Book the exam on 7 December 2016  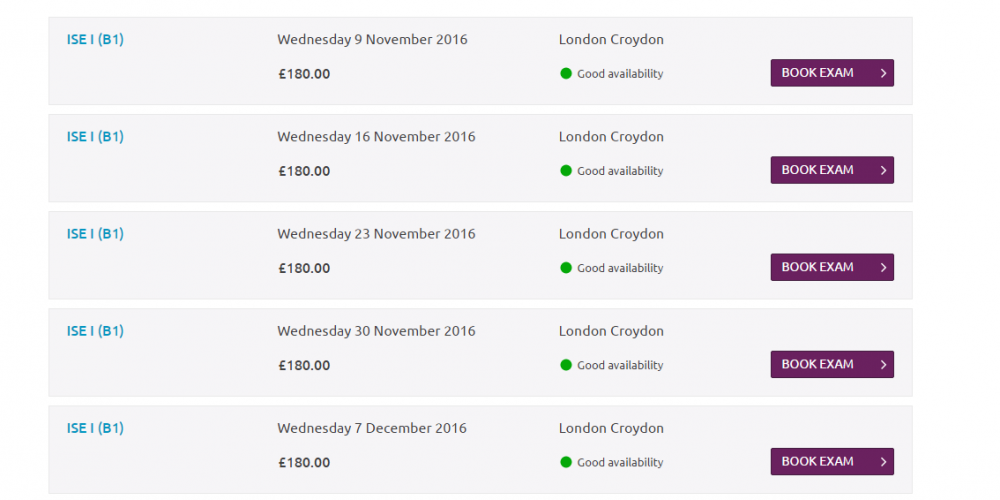tap(832, 462)
